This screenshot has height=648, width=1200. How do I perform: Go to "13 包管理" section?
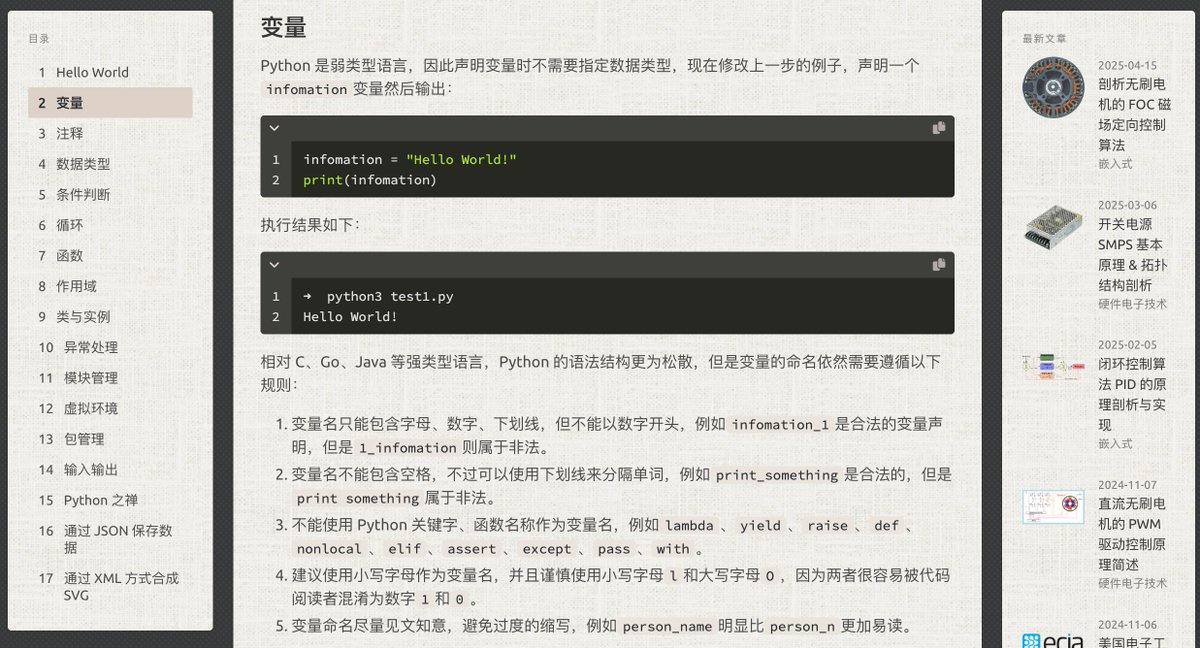110,438
